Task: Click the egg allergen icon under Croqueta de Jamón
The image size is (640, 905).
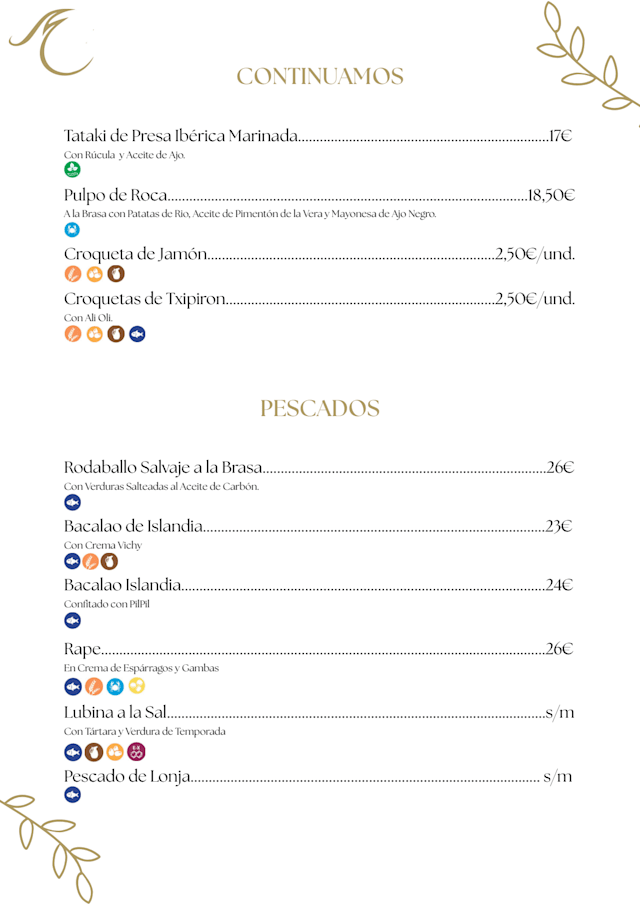Action: [94, 274]
